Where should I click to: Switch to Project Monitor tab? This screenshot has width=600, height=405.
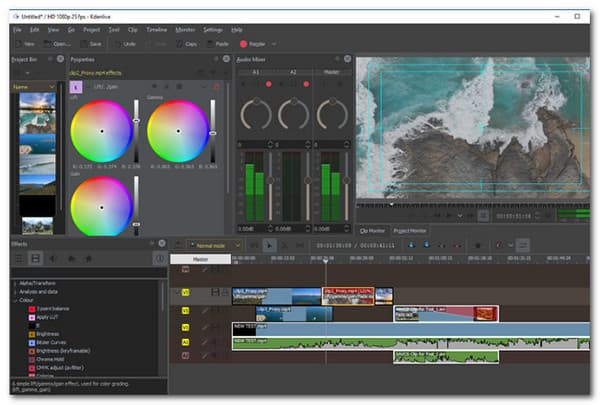click(409, 231)
